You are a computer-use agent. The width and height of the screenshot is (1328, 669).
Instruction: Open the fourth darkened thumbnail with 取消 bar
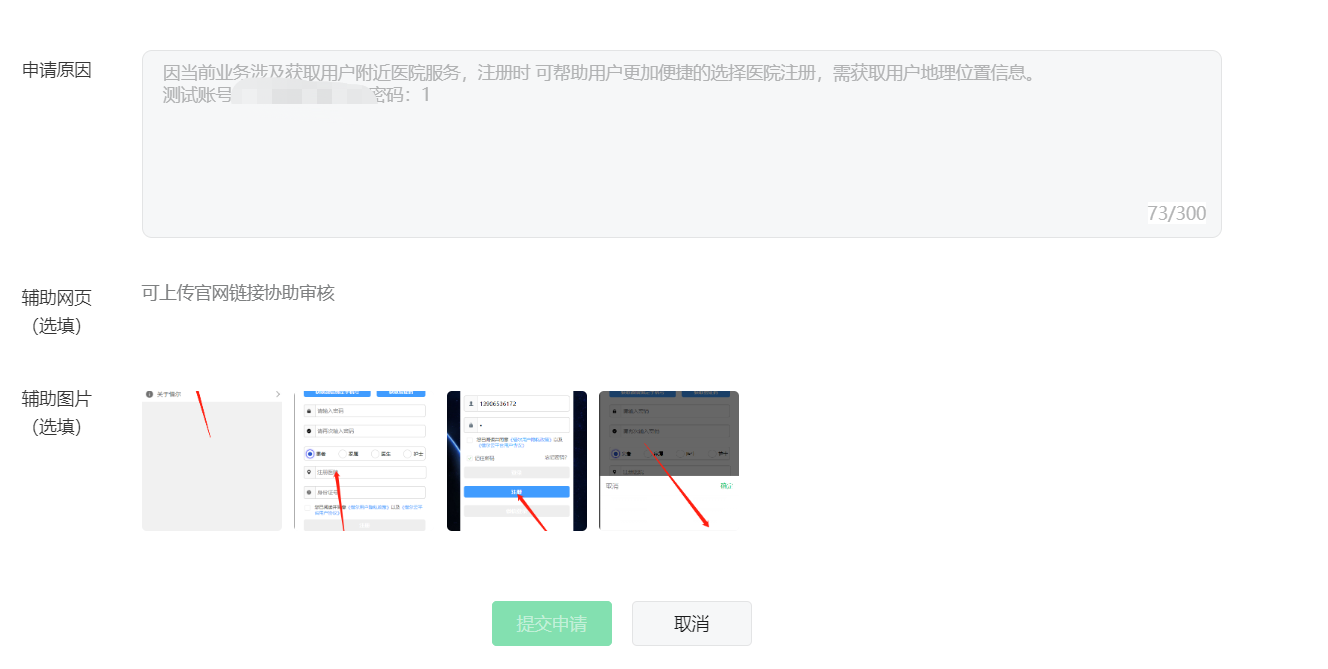coord(669,461)
